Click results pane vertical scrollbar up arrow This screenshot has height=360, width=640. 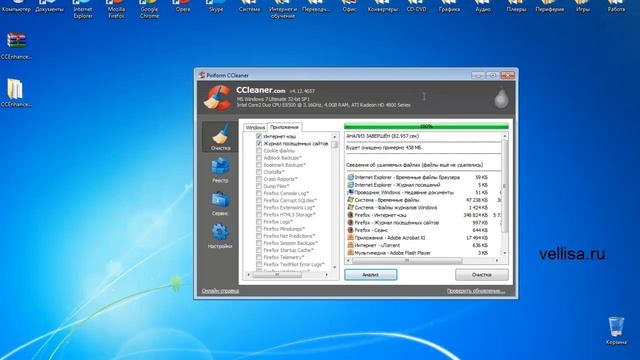pos(505,136)
